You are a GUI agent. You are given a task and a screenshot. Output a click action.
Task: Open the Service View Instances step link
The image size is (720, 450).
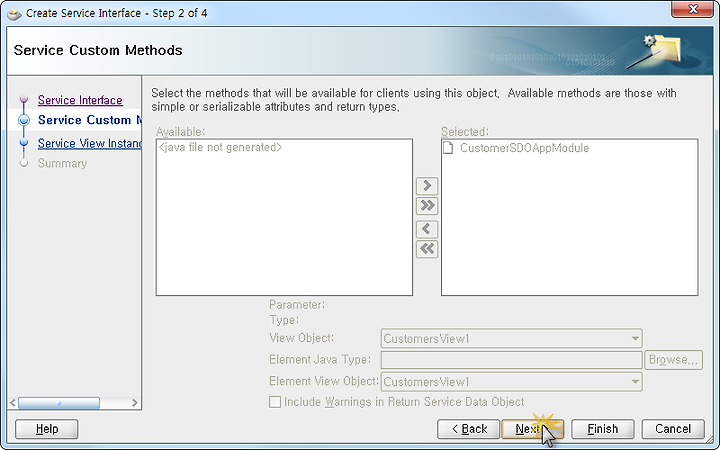tap(90, 143)
